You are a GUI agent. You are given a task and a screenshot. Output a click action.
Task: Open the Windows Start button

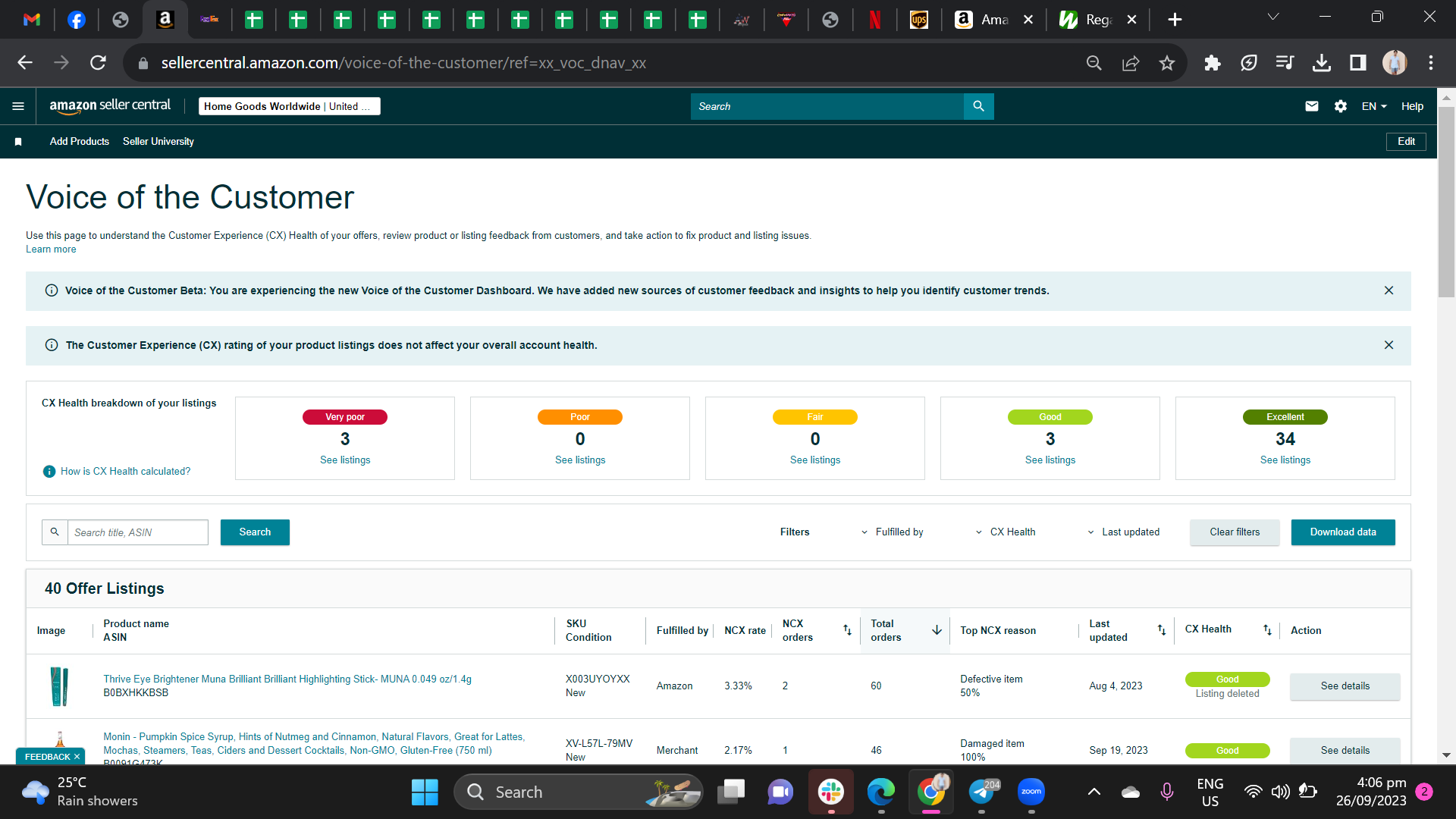click(x=425, y=792)
